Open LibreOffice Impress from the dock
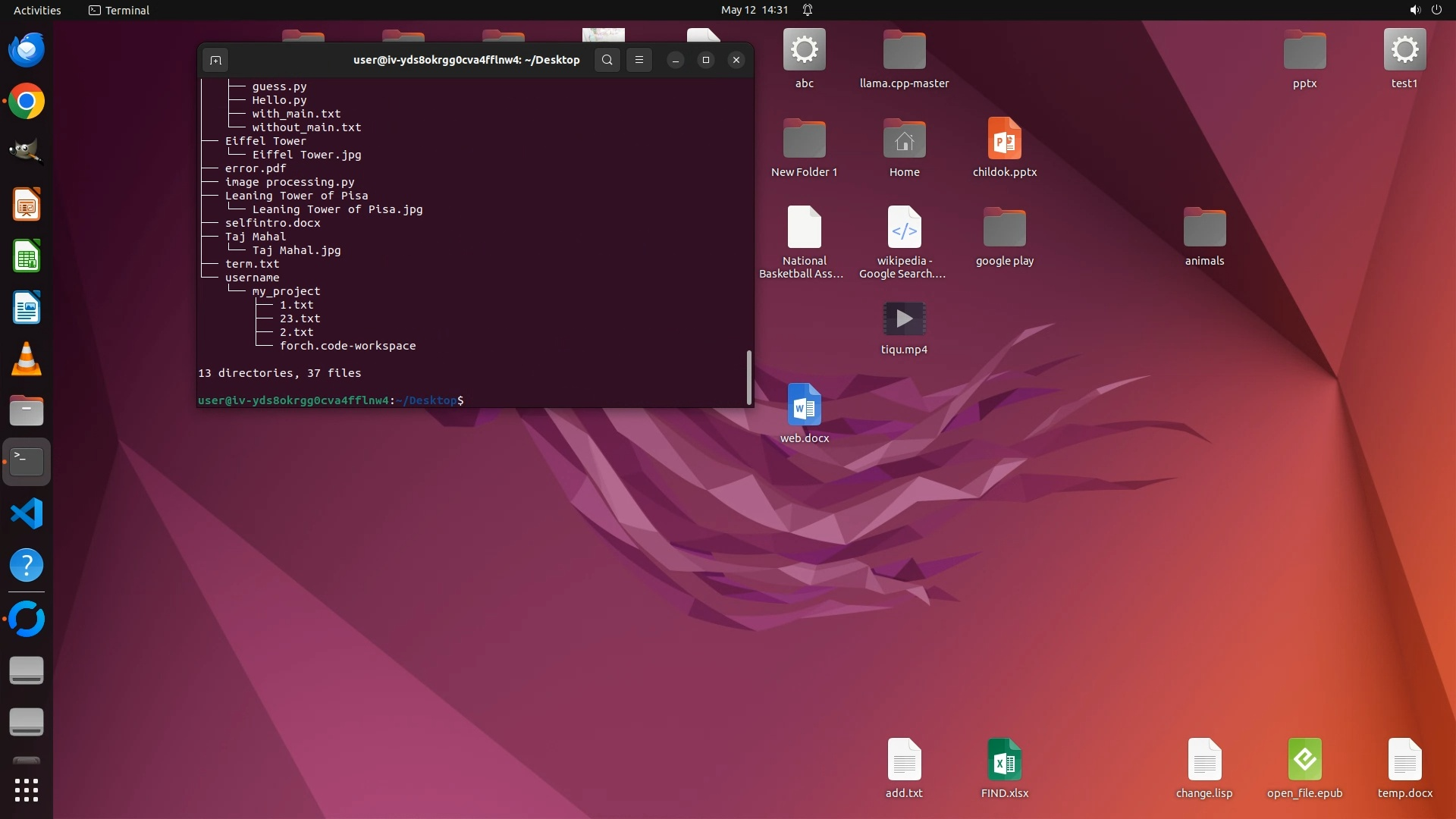This screenshot has width=1456, height=819. (27, 205)
